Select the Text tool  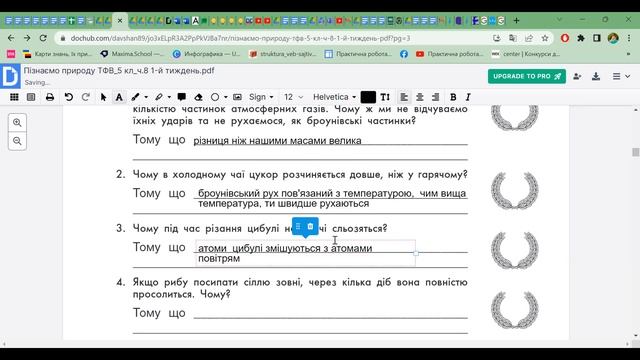[x=119, y=97]
